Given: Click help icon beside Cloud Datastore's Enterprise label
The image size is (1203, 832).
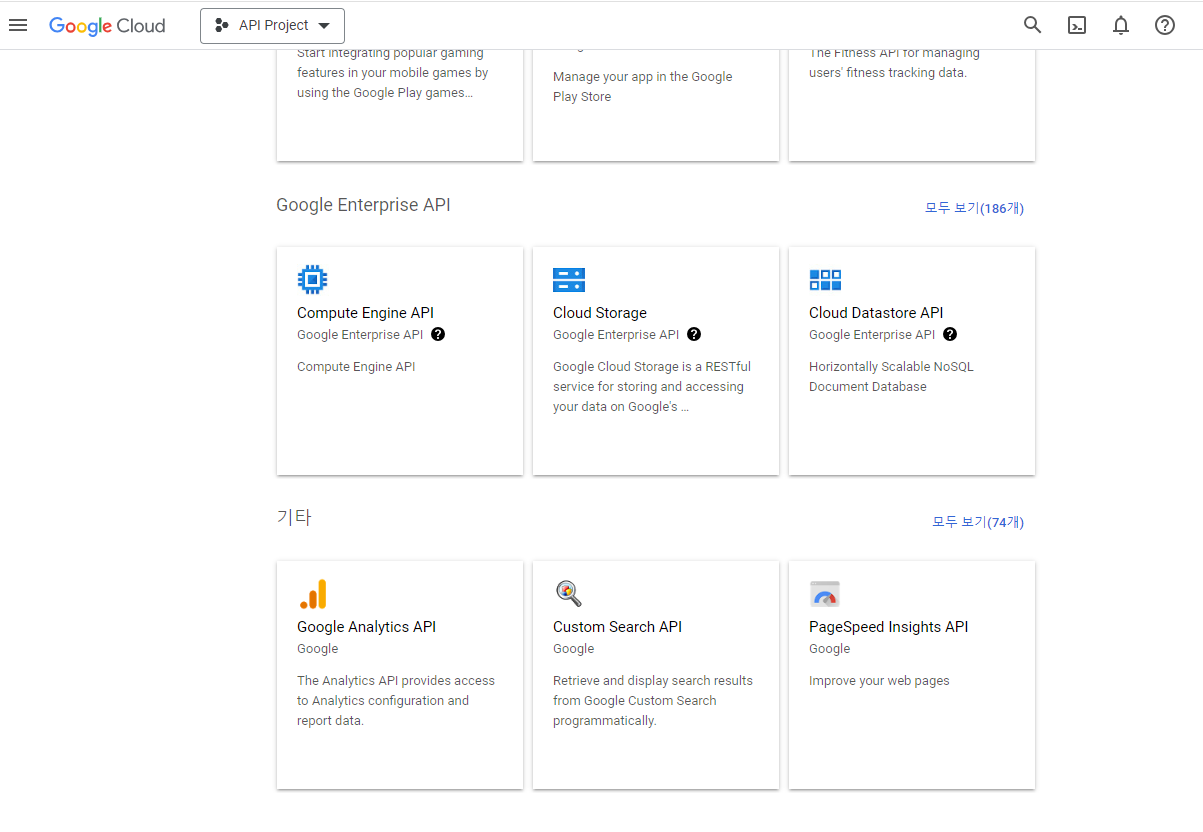Looking at the screenshot, I should 950,334.
